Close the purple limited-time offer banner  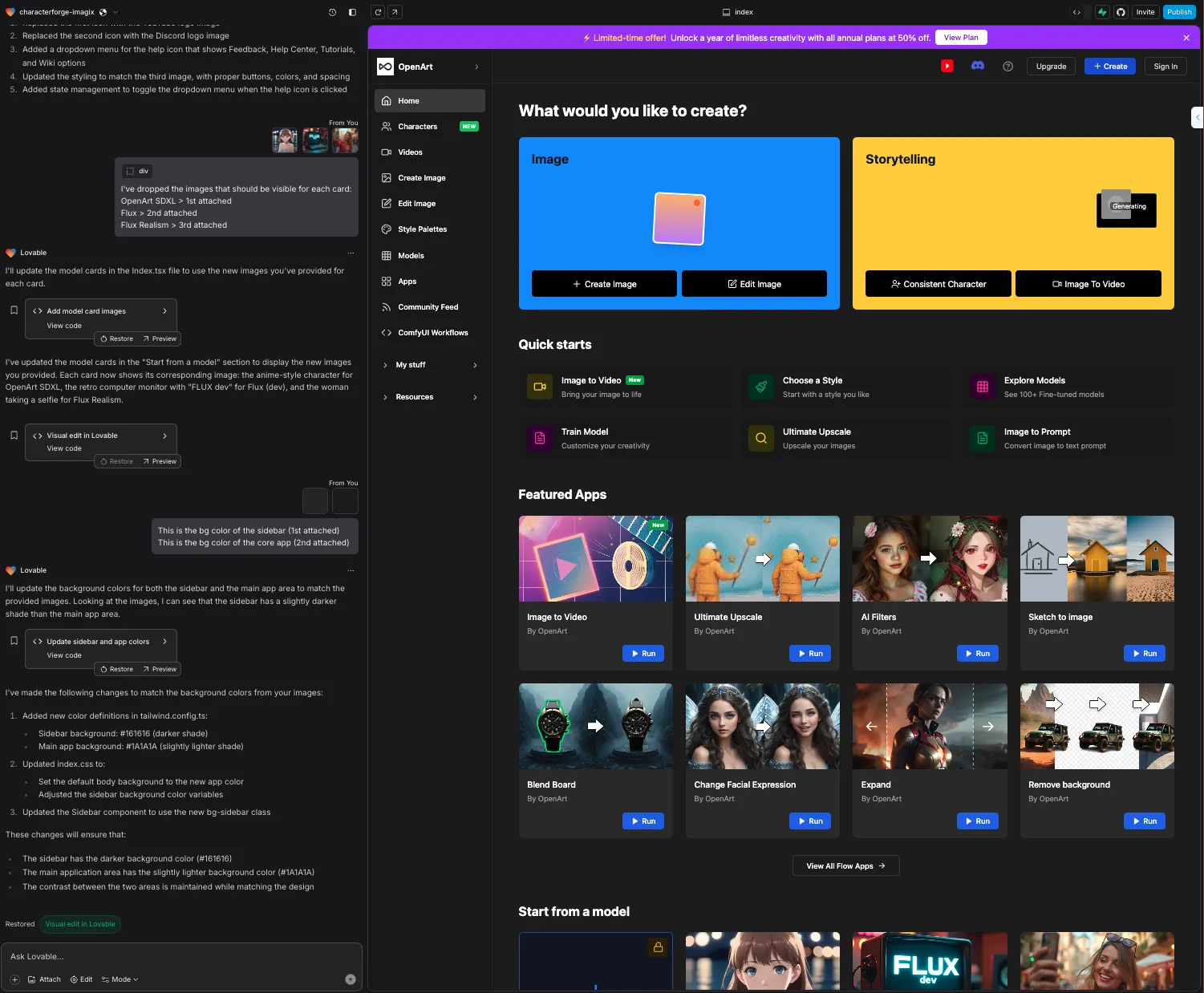[1186, 38]
